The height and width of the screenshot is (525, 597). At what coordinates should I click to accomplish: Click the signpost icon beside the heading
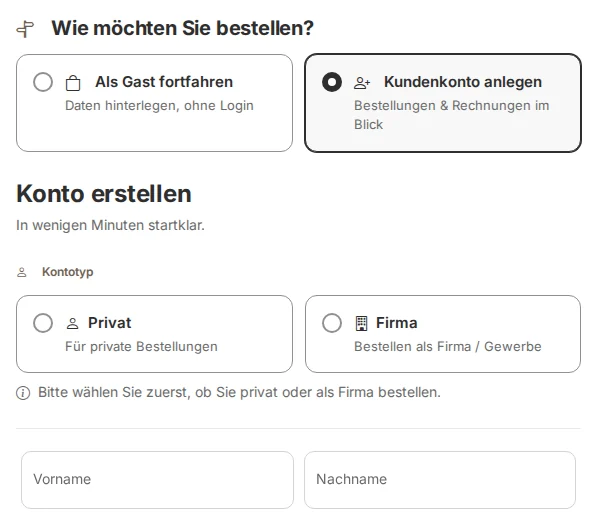[25, 29]
